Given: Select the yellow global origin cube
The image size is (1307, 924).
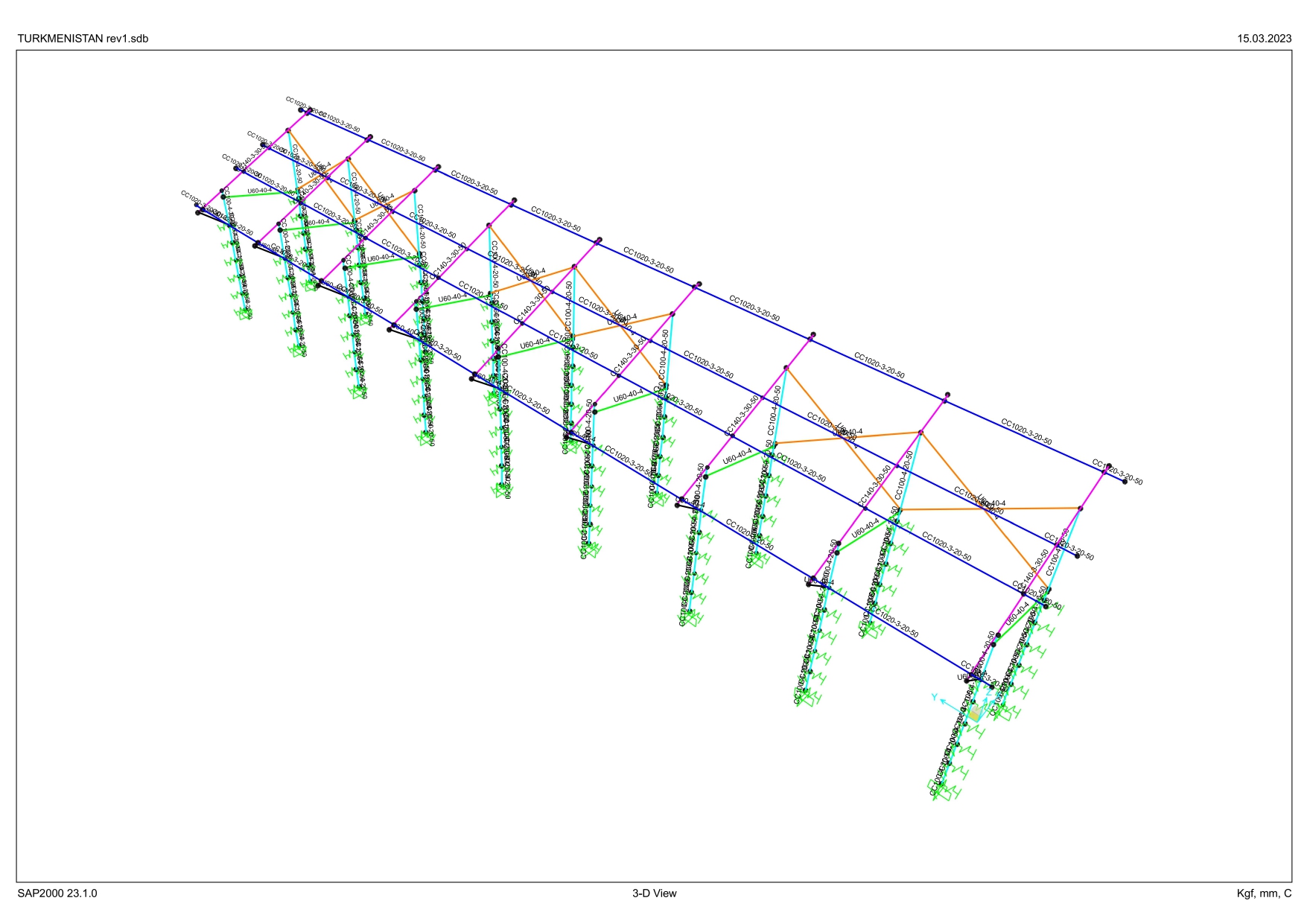Looking at the screenshot, I should point(975,714).
